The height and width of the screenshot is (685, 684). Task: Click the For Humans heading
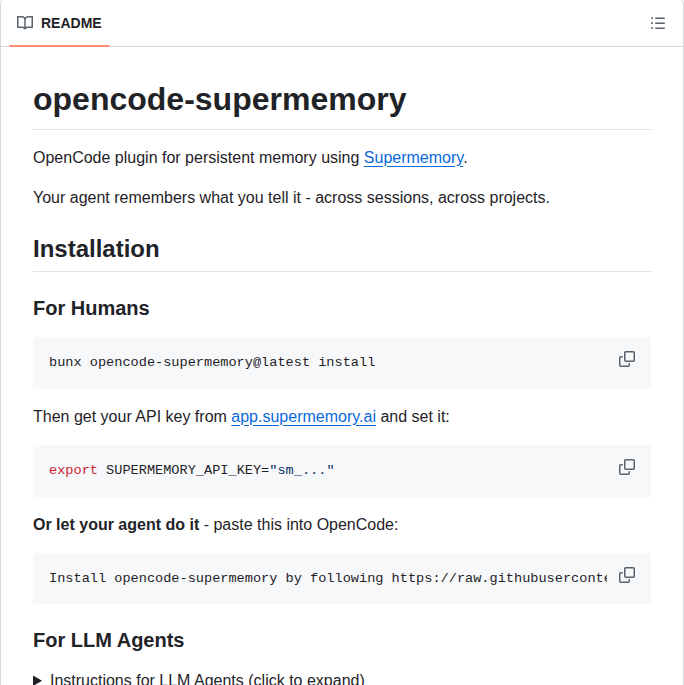pyautogui.click(x=91, y=308)
